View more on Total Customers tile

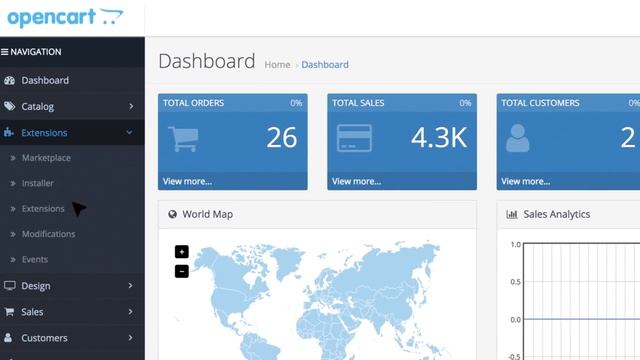pos(526,181)
